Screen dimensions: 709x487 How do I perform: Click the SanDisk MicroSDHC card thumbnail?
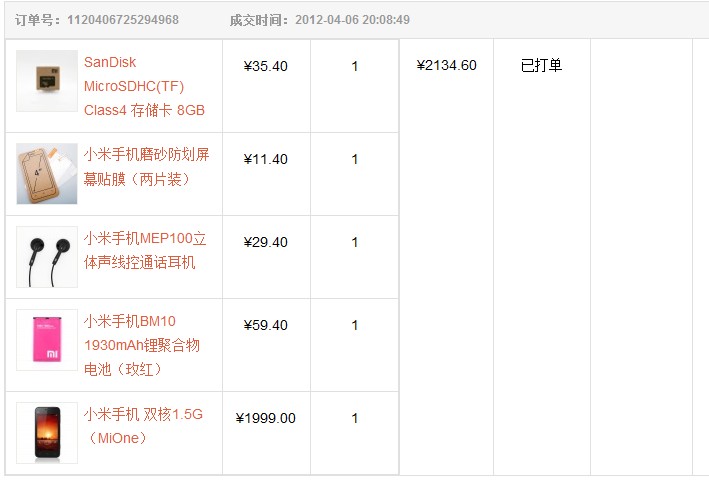46,81
